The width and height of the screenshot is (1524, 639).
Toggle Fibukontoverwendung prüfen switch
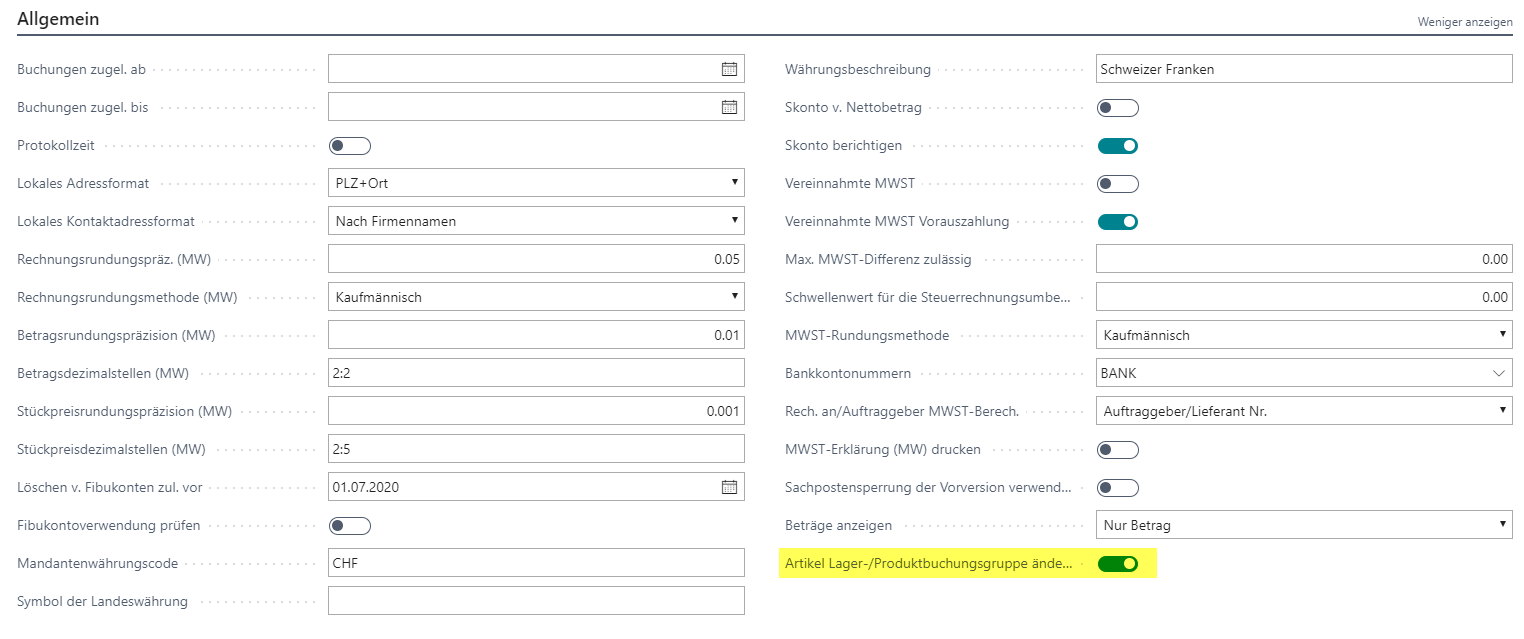(350, 526)
